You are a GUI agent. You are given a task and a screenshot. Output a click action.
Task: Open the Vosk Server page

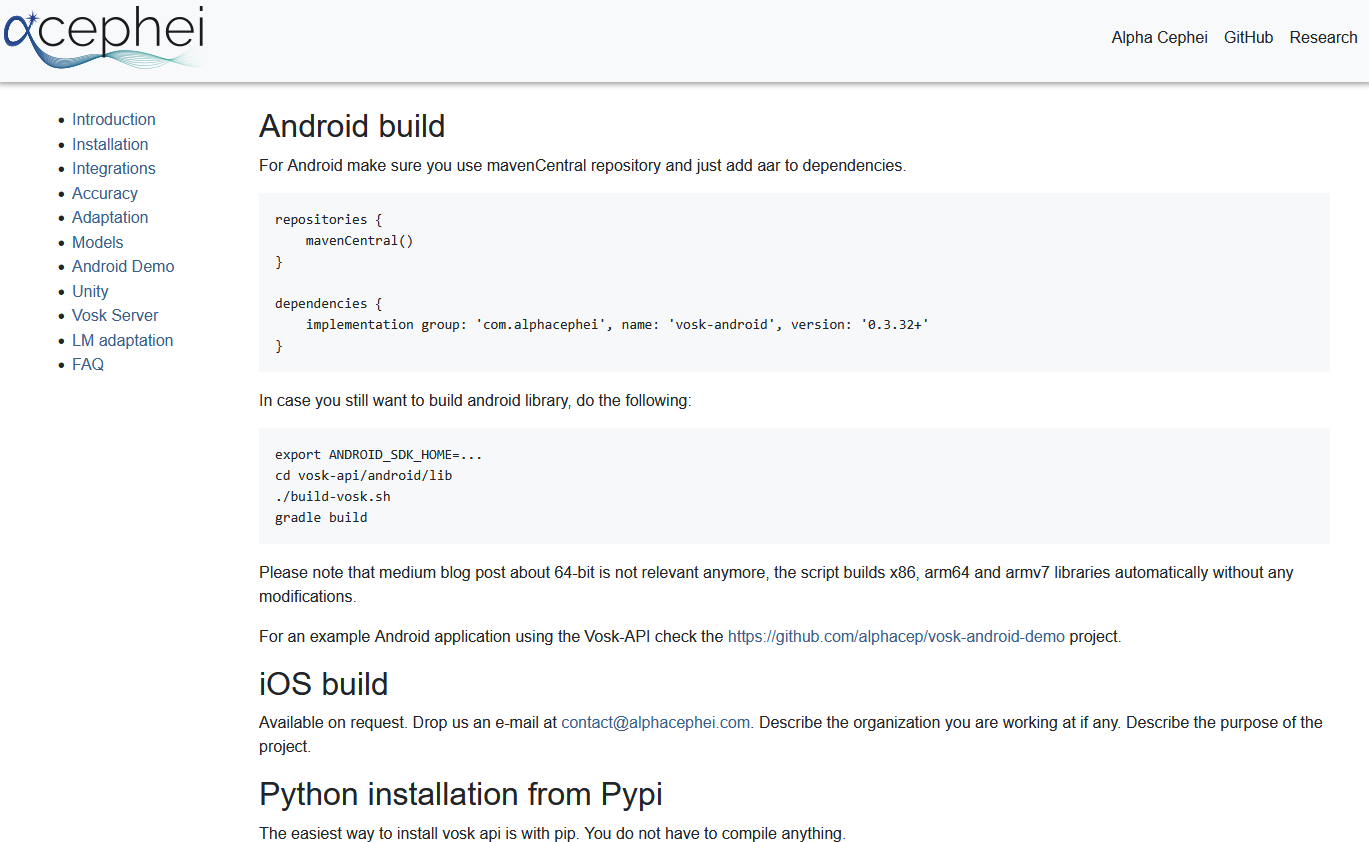click(115, 316)
